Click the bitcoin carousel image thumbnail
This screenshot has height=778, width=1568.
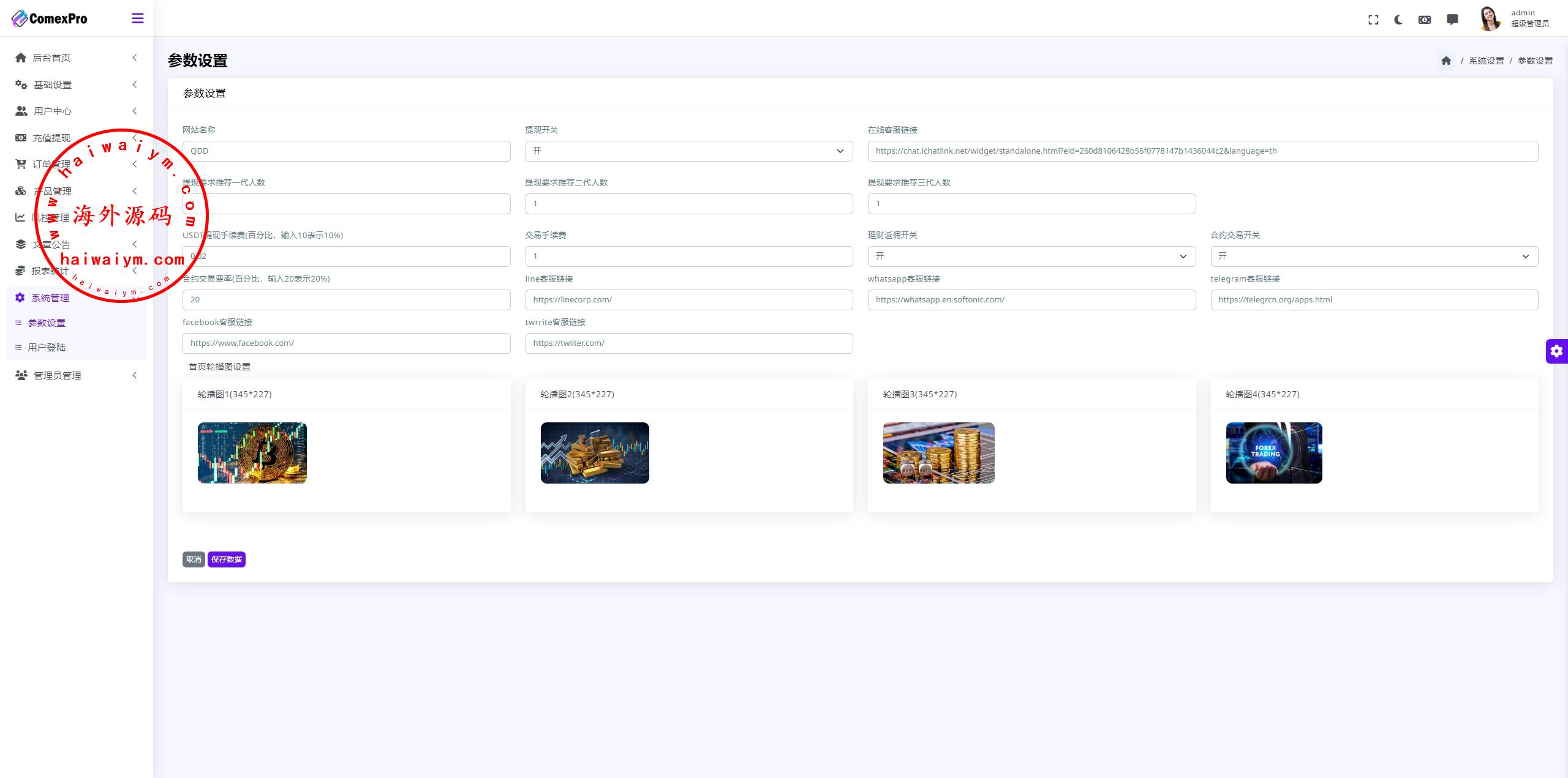point(252,453)
